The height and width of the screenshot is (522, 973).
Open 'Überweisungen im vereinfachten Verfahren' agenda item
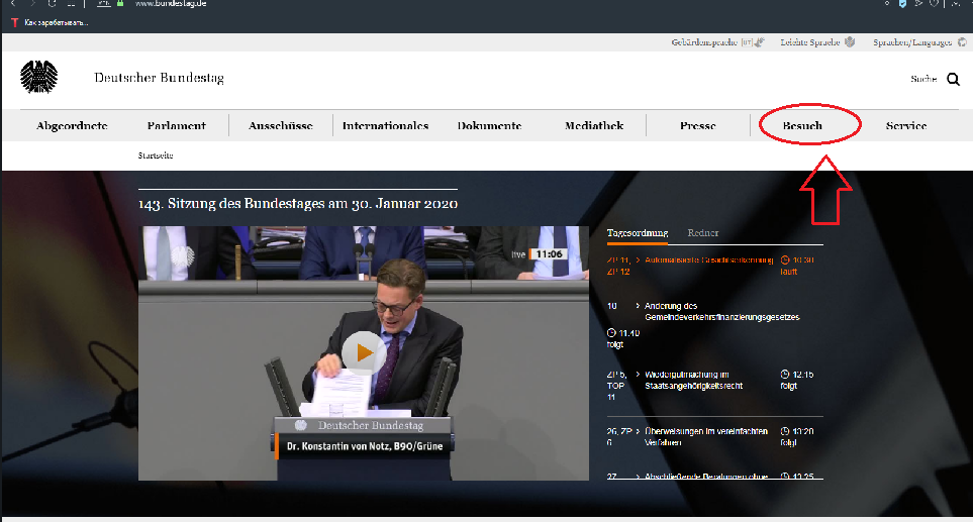click(x=706, y=436)
